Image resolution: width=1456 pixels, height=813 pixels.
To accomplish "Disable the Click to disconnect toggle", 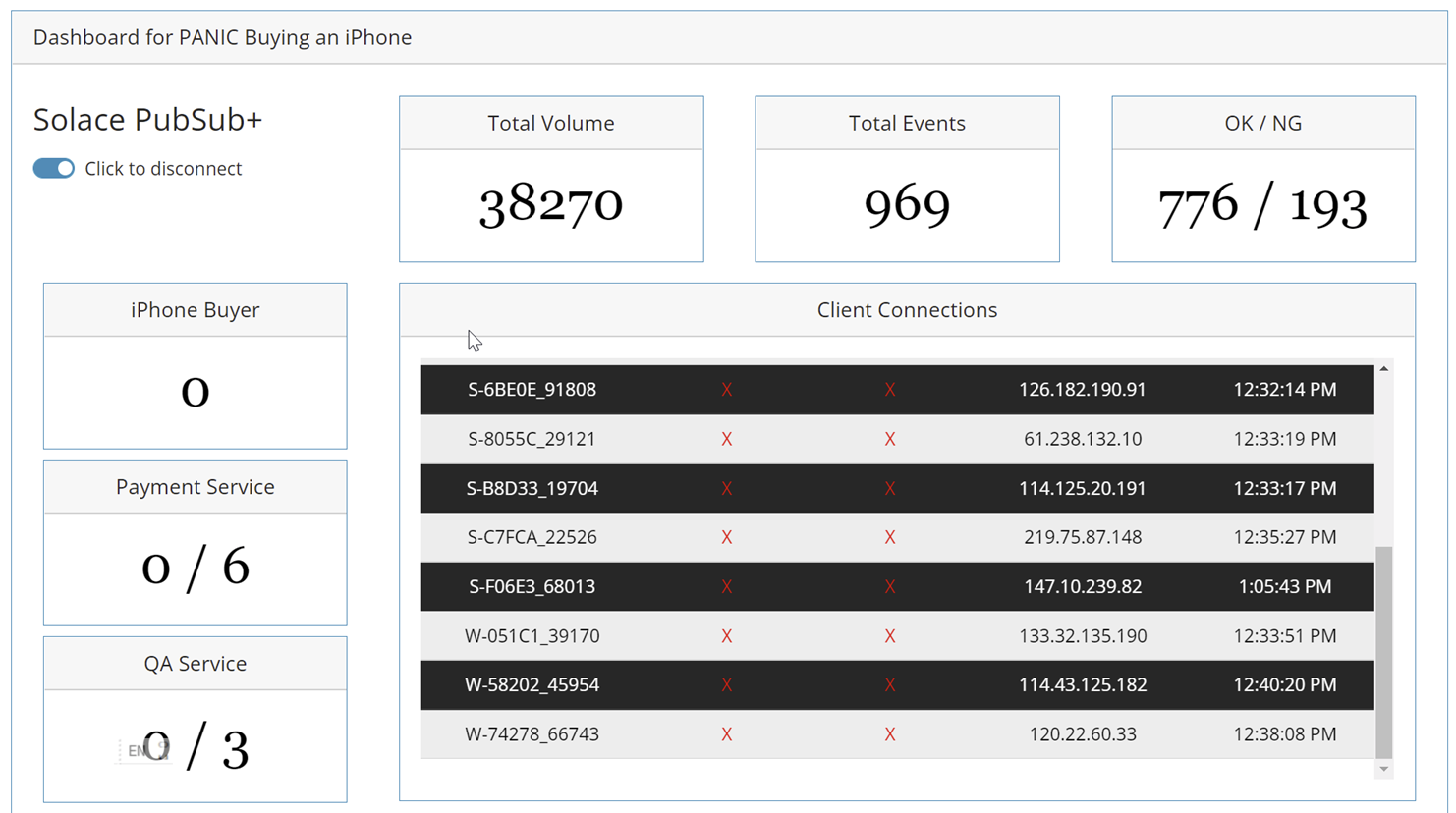I will pyautogui.click(x=53, y=168).
